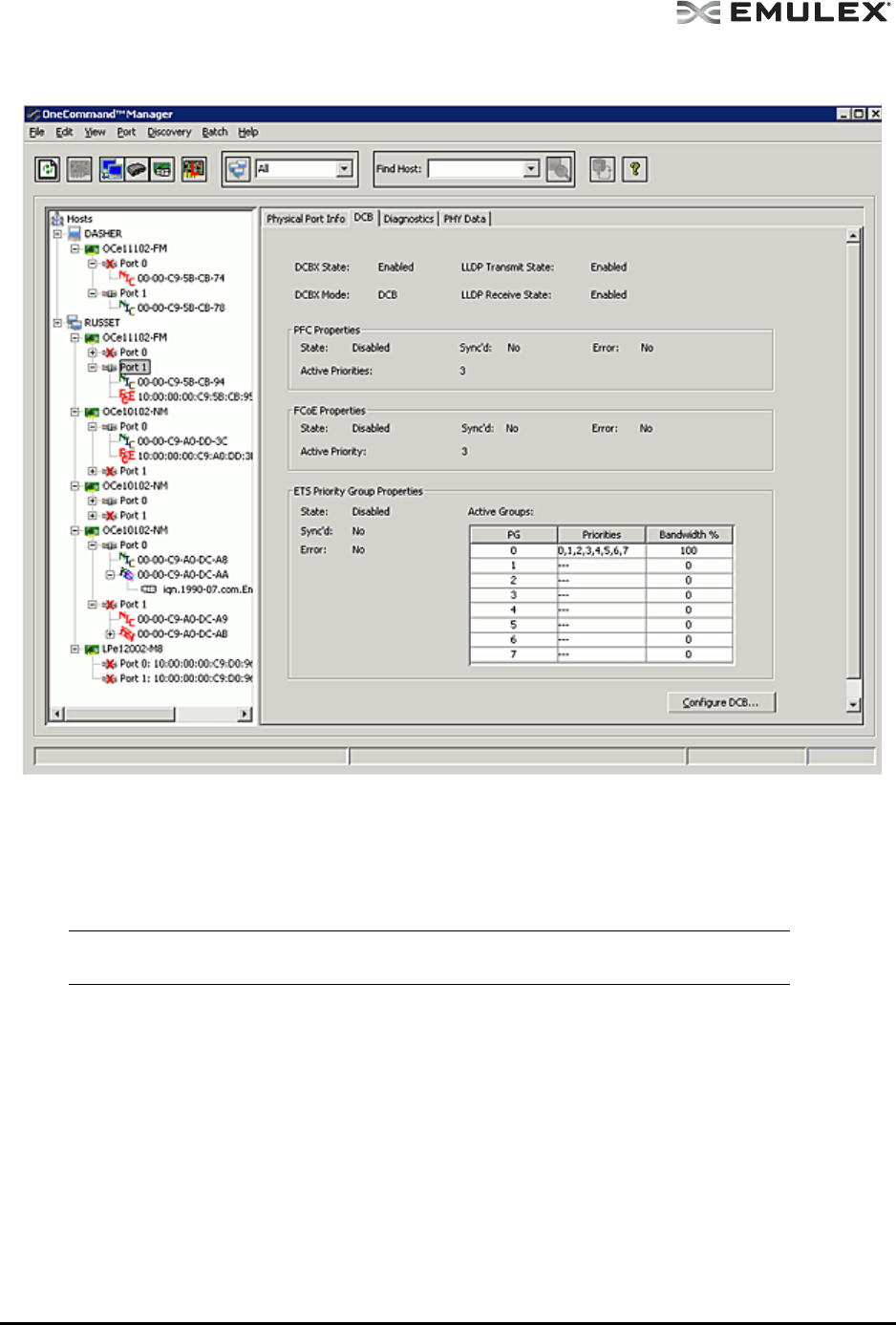The image size is (896, 1325).
Task: Click the DASHER host computer icon
Action: pos(75,233)
